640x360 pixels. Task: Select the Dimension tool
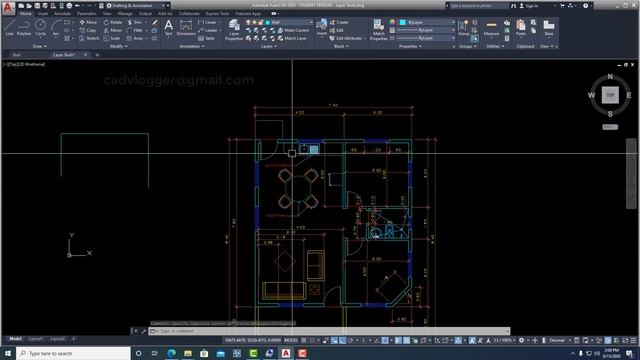[x=186, y=28]
